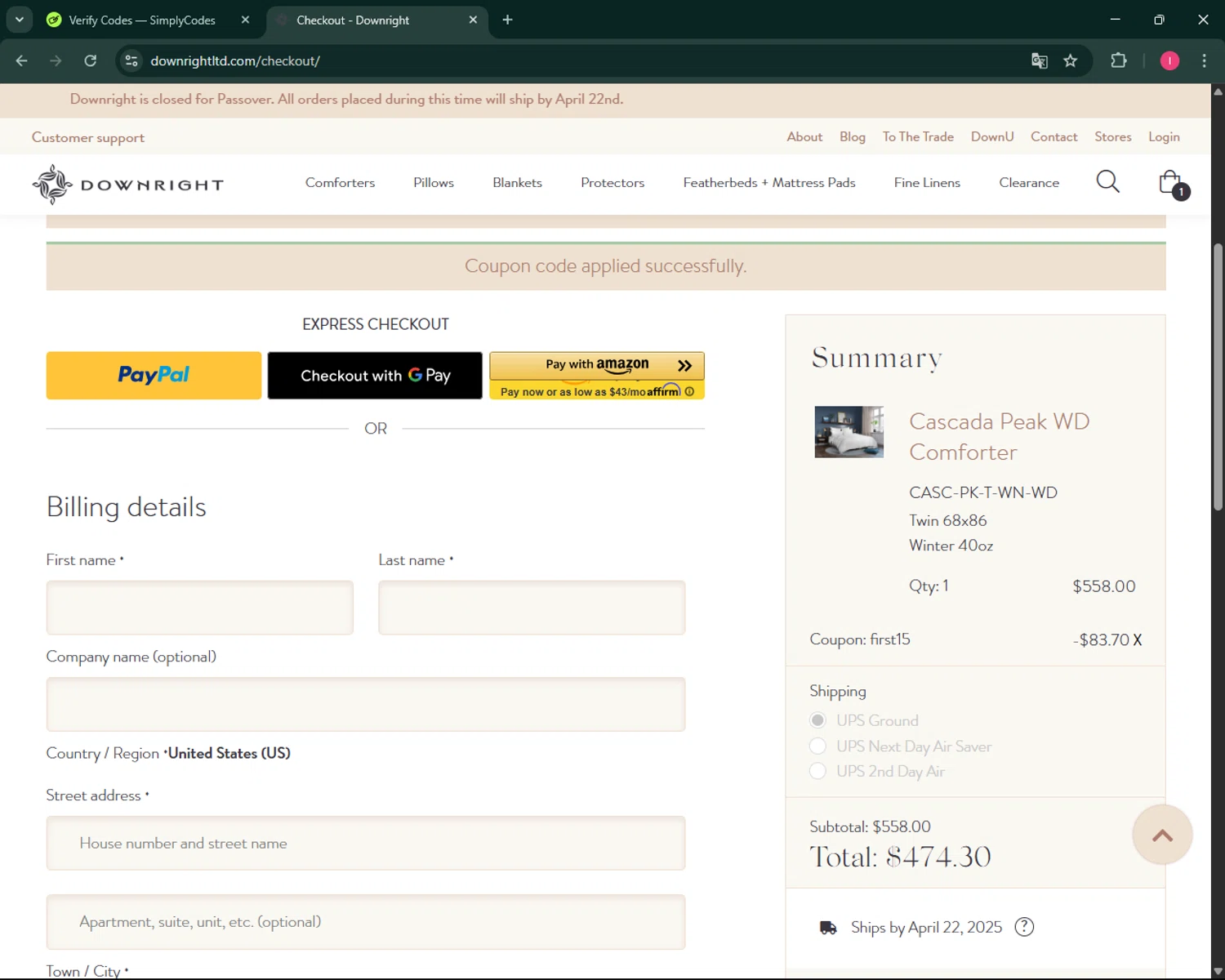Click the browser back arrow
Image resolution: width=1225 pixels, height=980 pixels.
click(22, 60)
